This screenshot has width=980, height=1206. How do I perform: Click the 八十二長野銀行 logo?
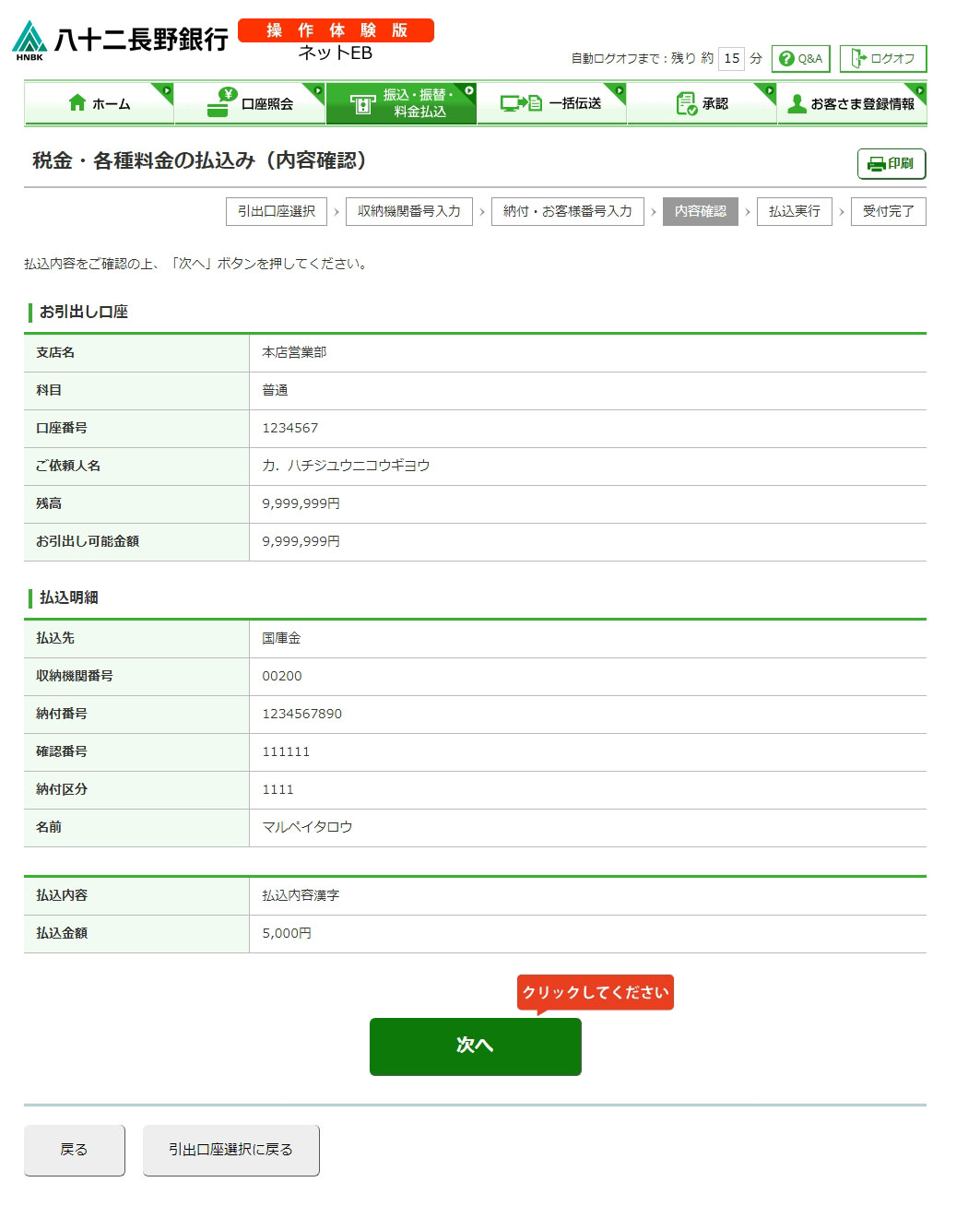(x=121, y=40)
